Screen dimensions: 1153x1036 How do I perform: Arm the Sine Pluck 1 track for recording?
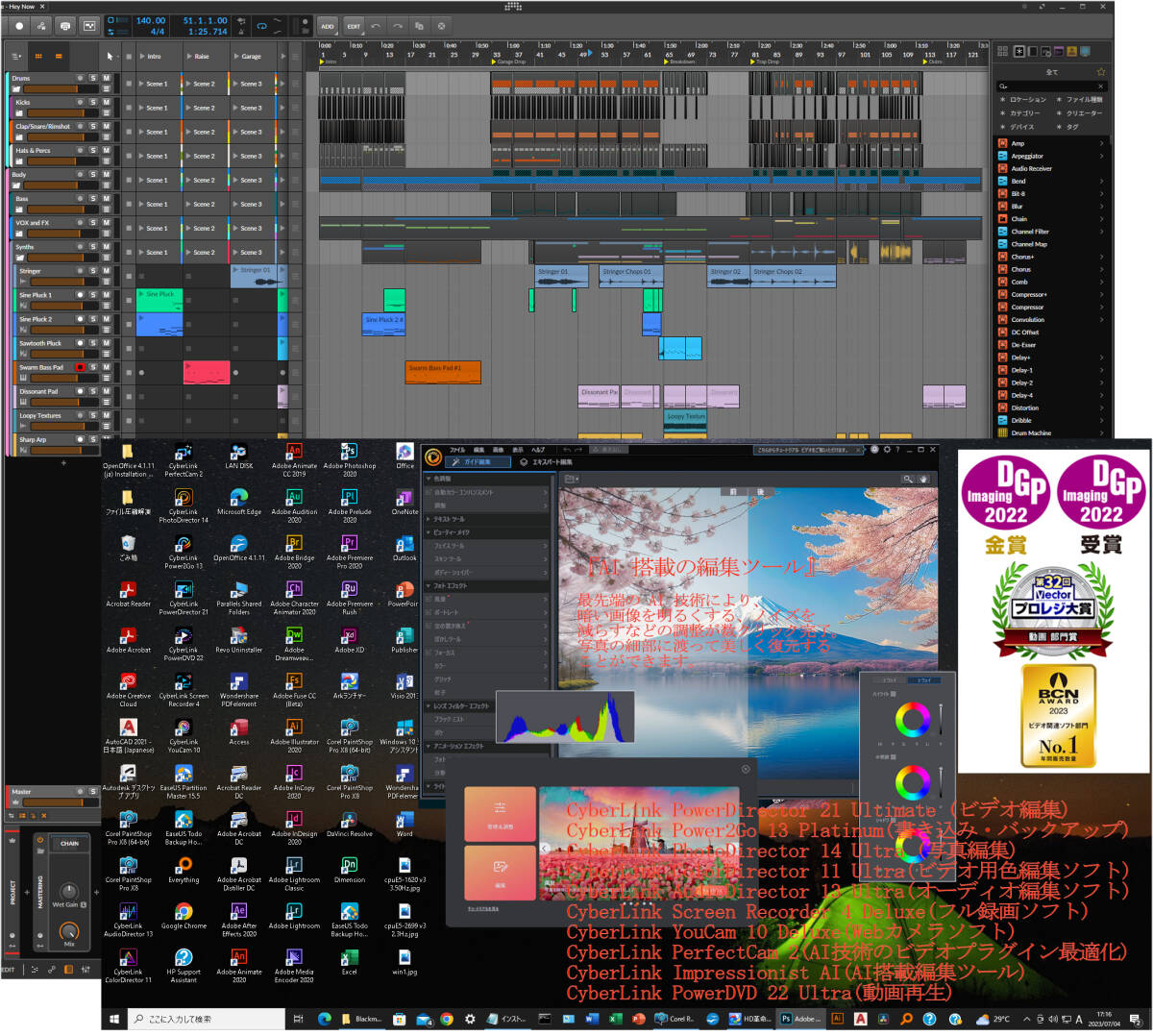pyautogui.click(x=80, y=295)
